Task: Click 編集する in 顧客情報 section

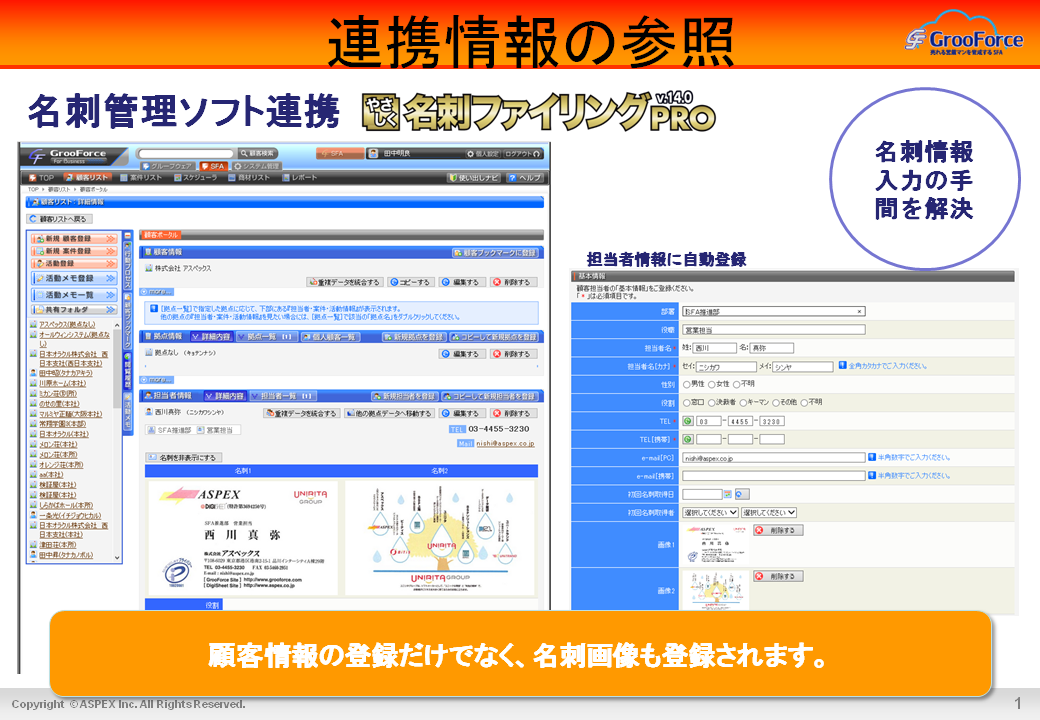Action: pyautogui.click(x=460, y=282)
